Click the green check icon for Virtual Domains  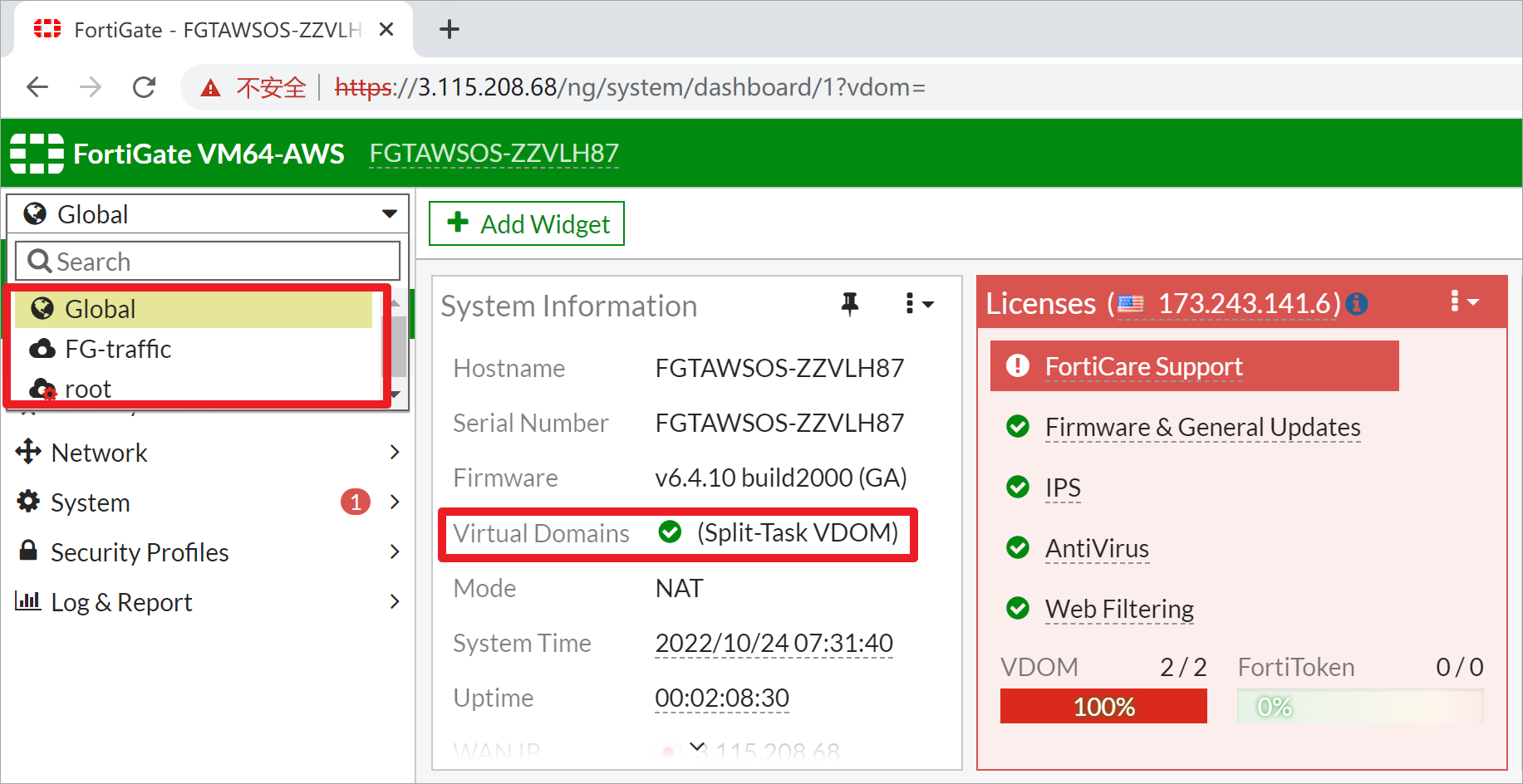click(x=670, y=532)
